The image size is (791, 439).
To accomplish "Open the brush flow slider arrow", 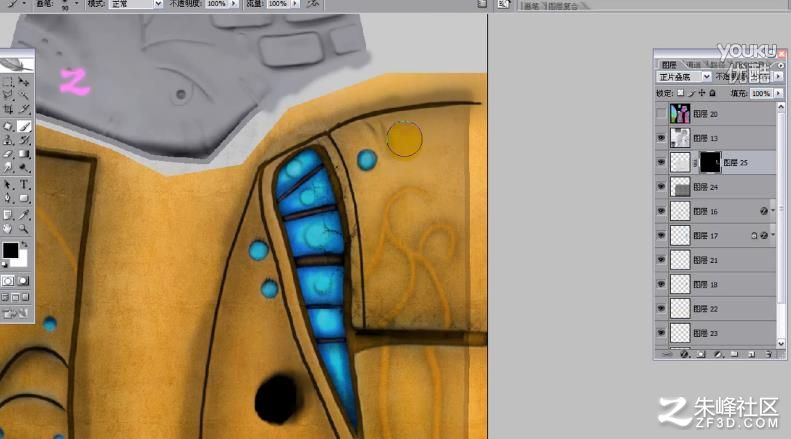I will [295, 4].
